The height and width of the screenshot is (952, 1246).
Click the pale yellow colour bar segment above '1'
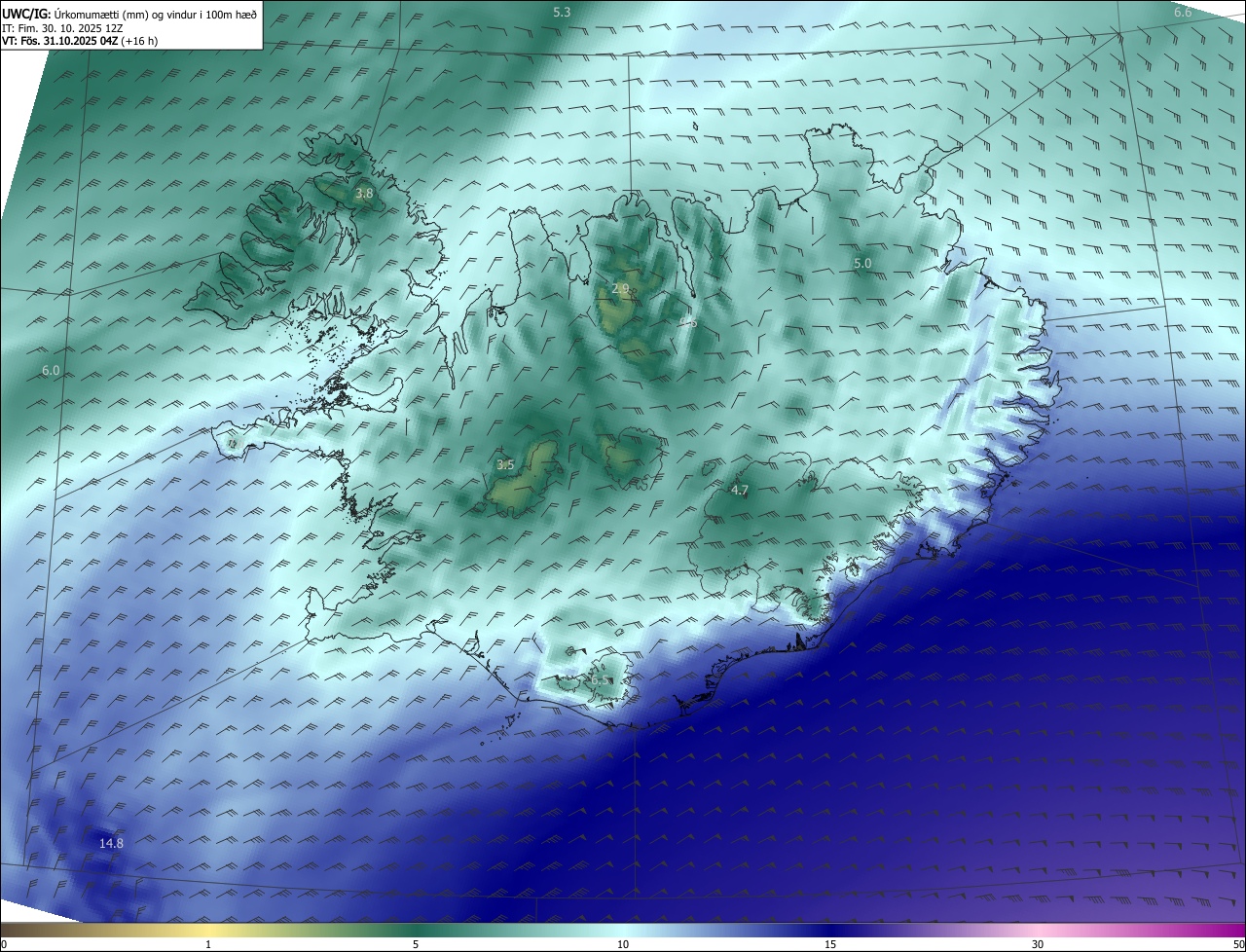pos(208,930)
